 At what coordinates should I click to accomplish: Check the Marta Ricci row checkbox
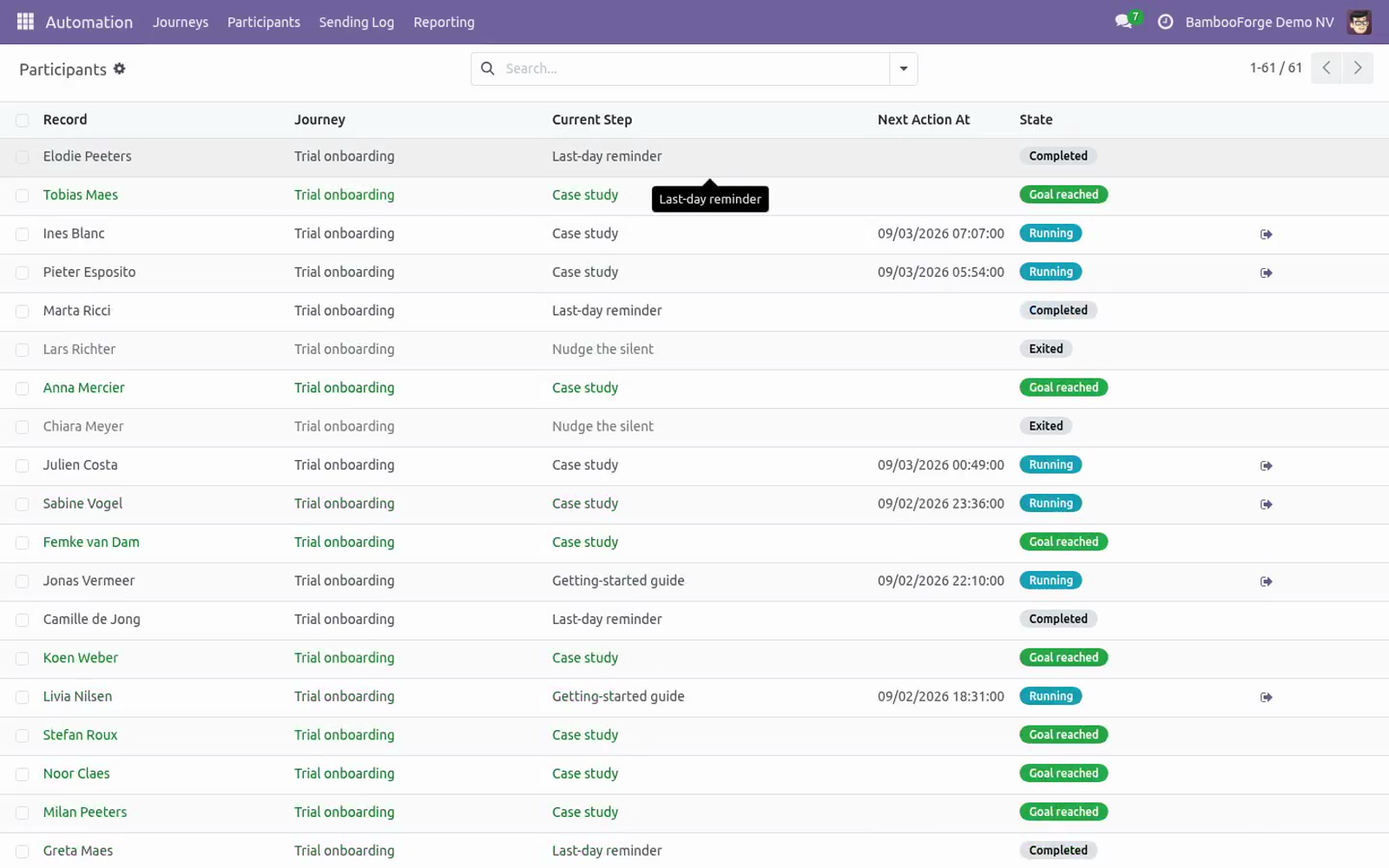(x=23, y=312)
